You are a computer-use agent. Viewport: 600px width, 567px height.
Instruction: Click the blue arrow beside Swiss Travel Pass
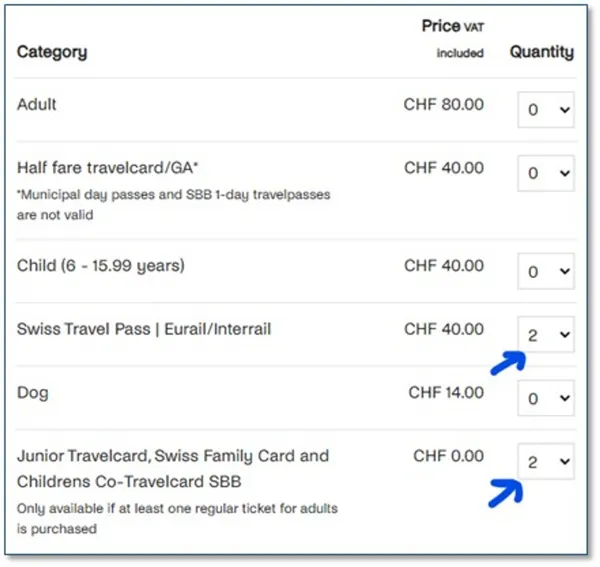coord(508,362)
